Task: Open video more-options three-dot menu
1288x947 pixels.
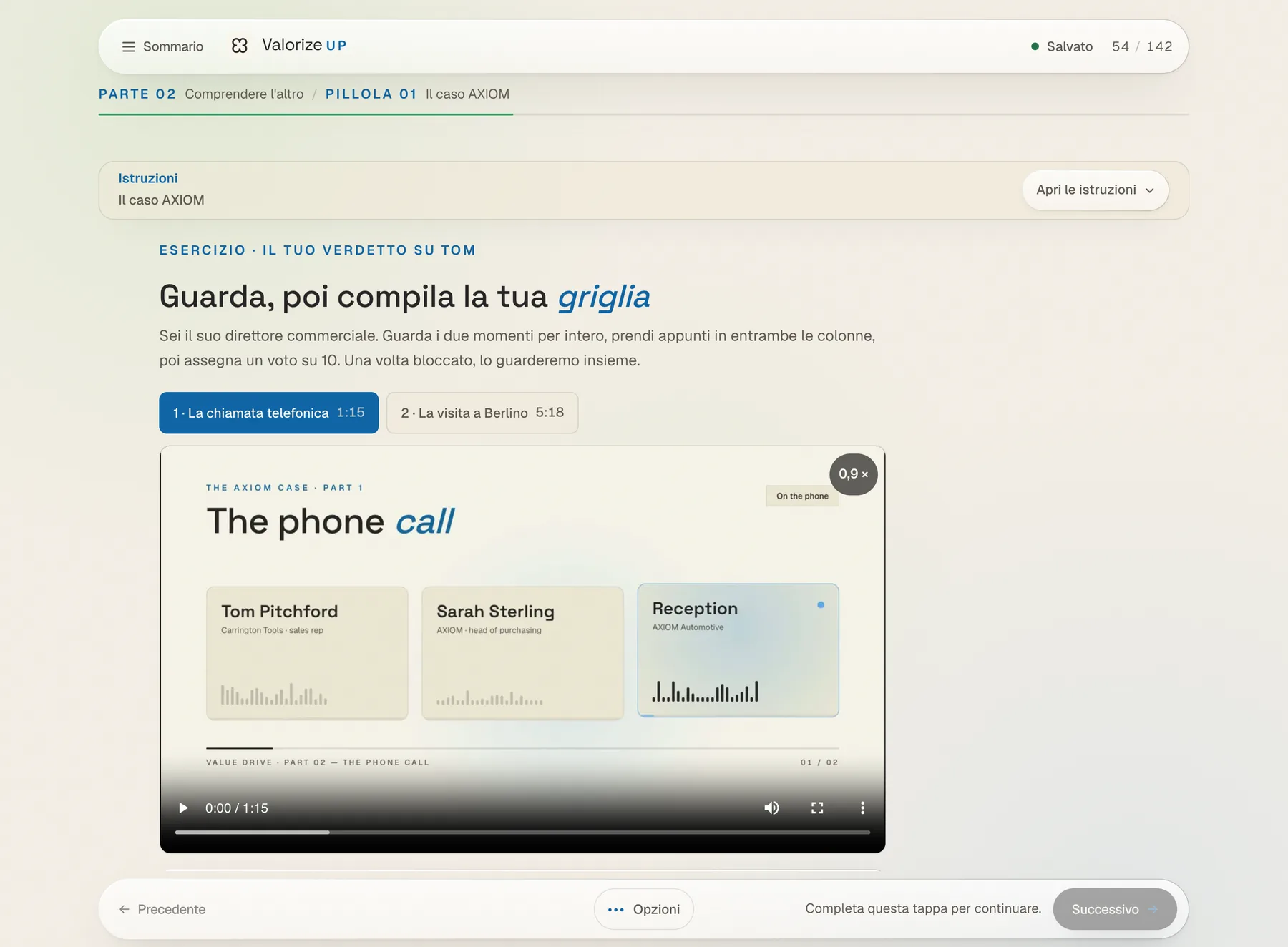Action: (x=862, y=808)
